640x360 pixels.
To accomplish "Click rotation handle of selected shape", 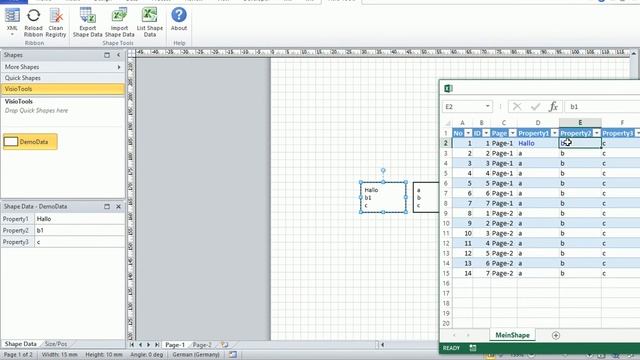I will [x=383, y=170].
